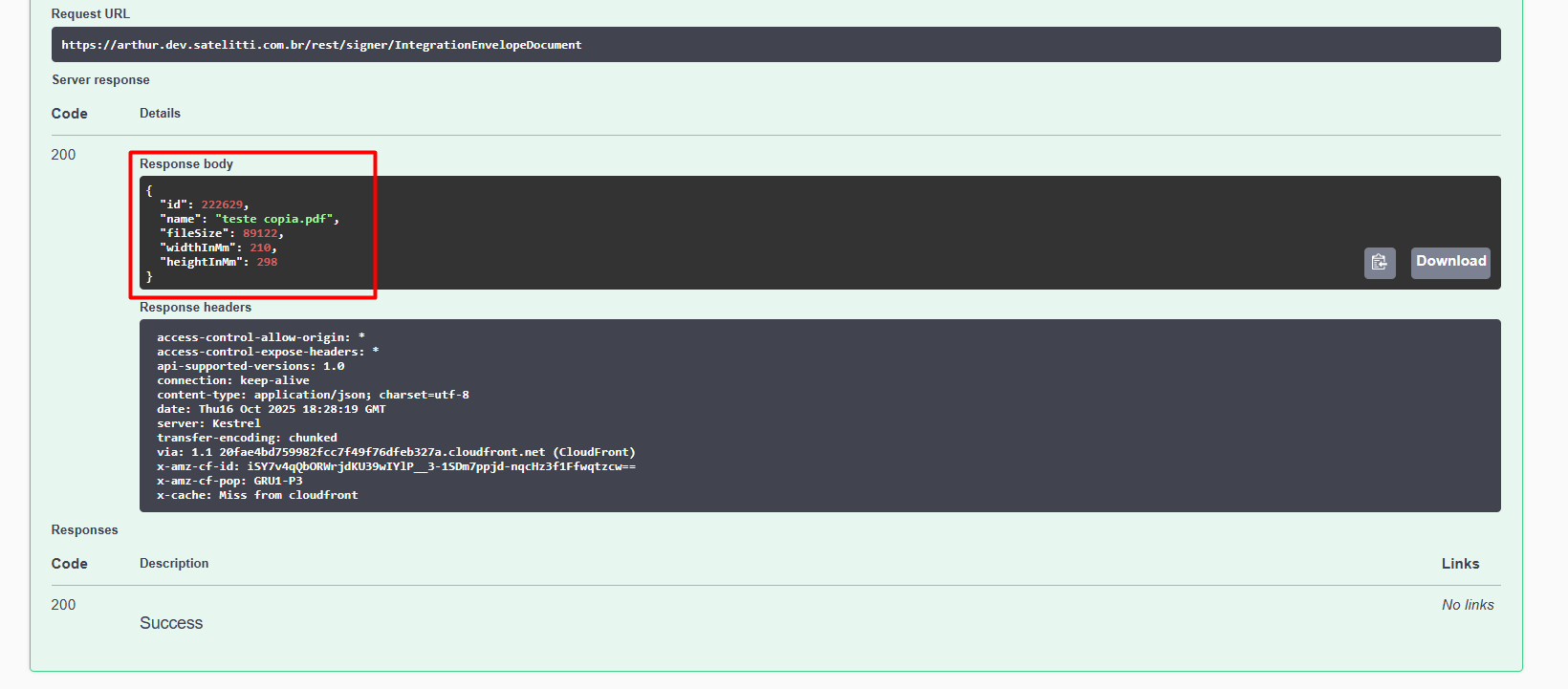Click the date header line

coord(271,409)
